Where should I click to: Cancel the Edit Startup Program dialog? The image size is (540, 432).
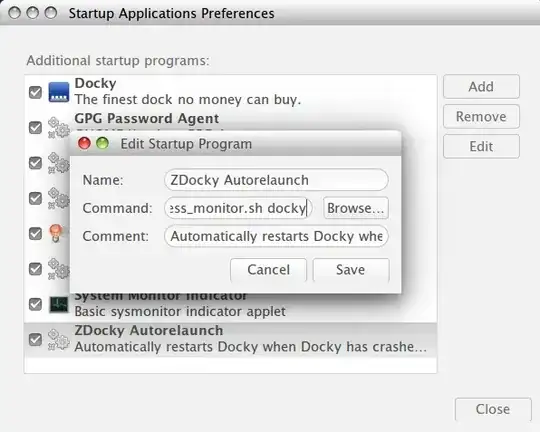point(268,270)
